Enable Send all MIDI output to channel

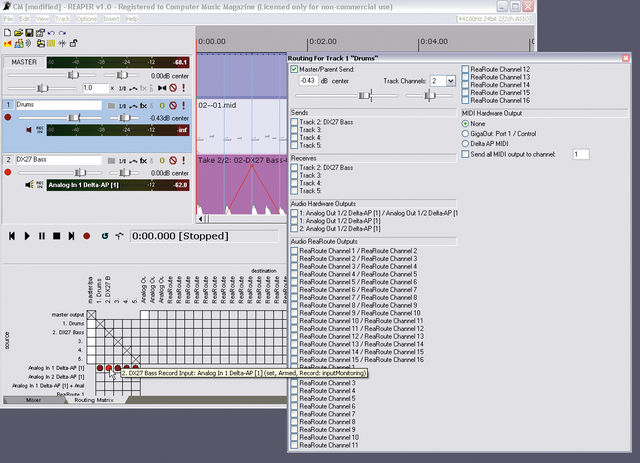[x=465, y=154]
